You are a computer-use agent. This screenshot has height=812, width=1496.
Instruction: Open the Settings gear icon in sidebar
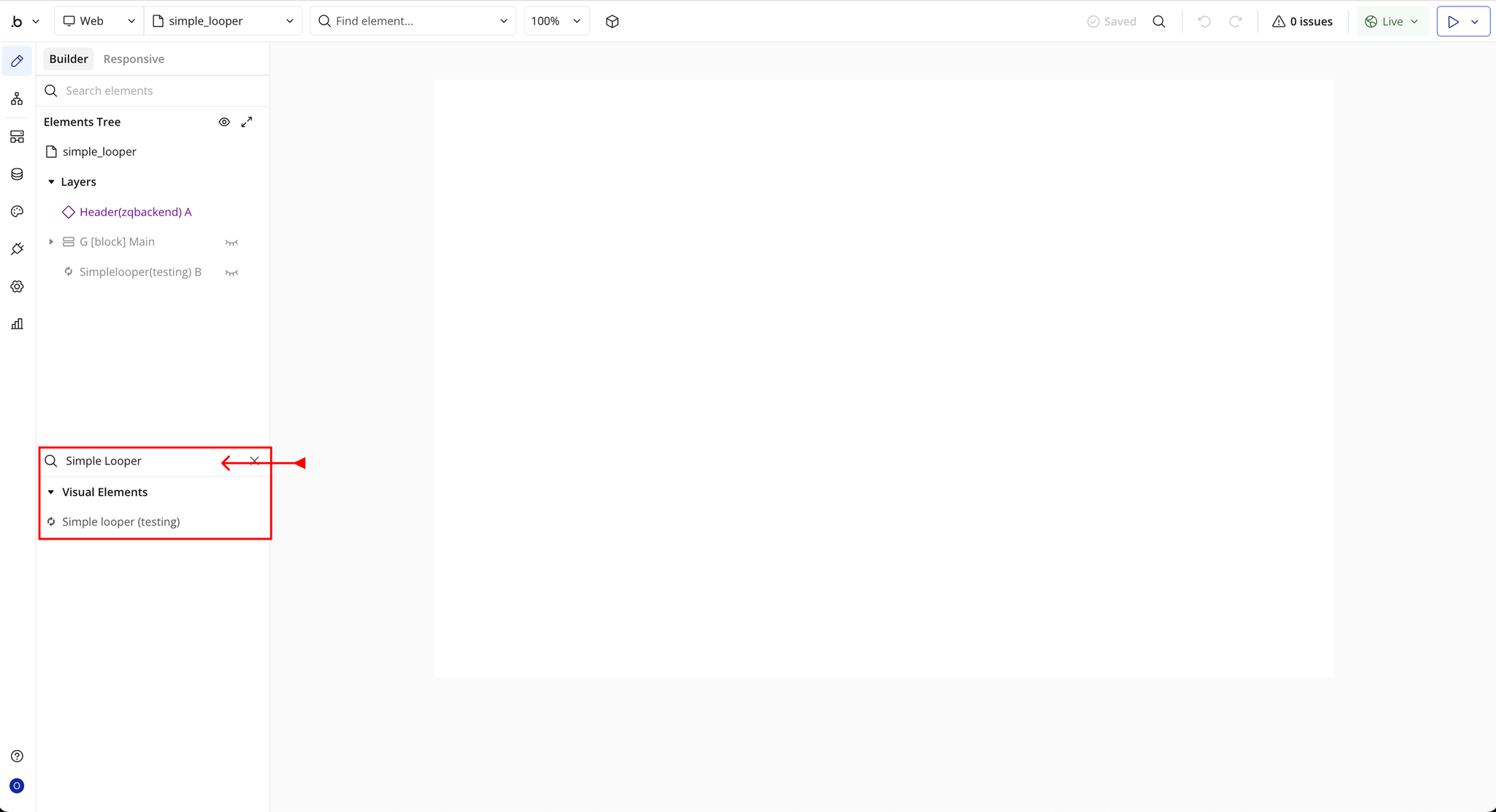(17, 286)
